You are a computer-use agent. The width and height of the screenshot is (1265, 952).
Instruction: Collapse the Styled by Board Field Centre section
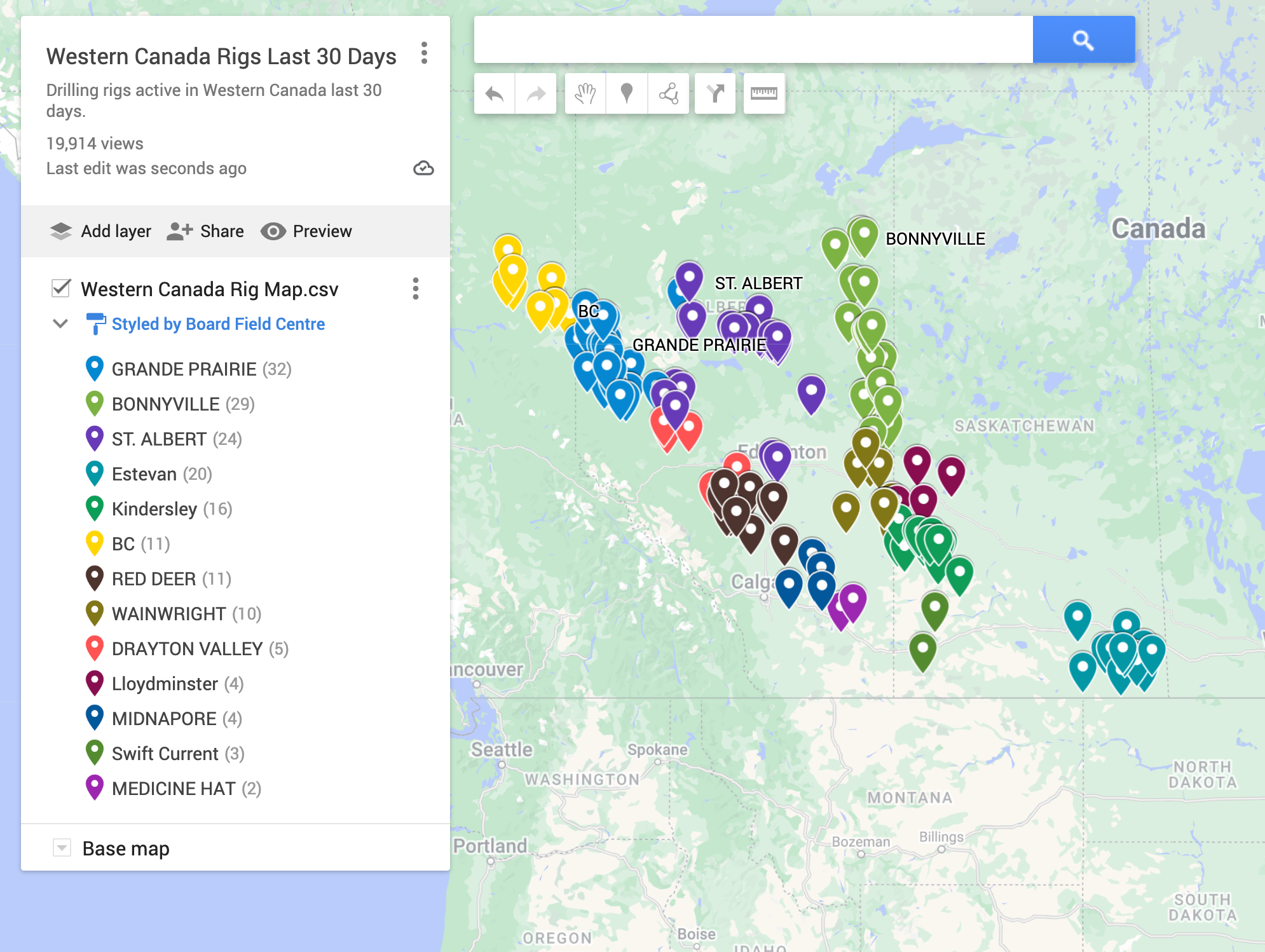pos(60,323)
